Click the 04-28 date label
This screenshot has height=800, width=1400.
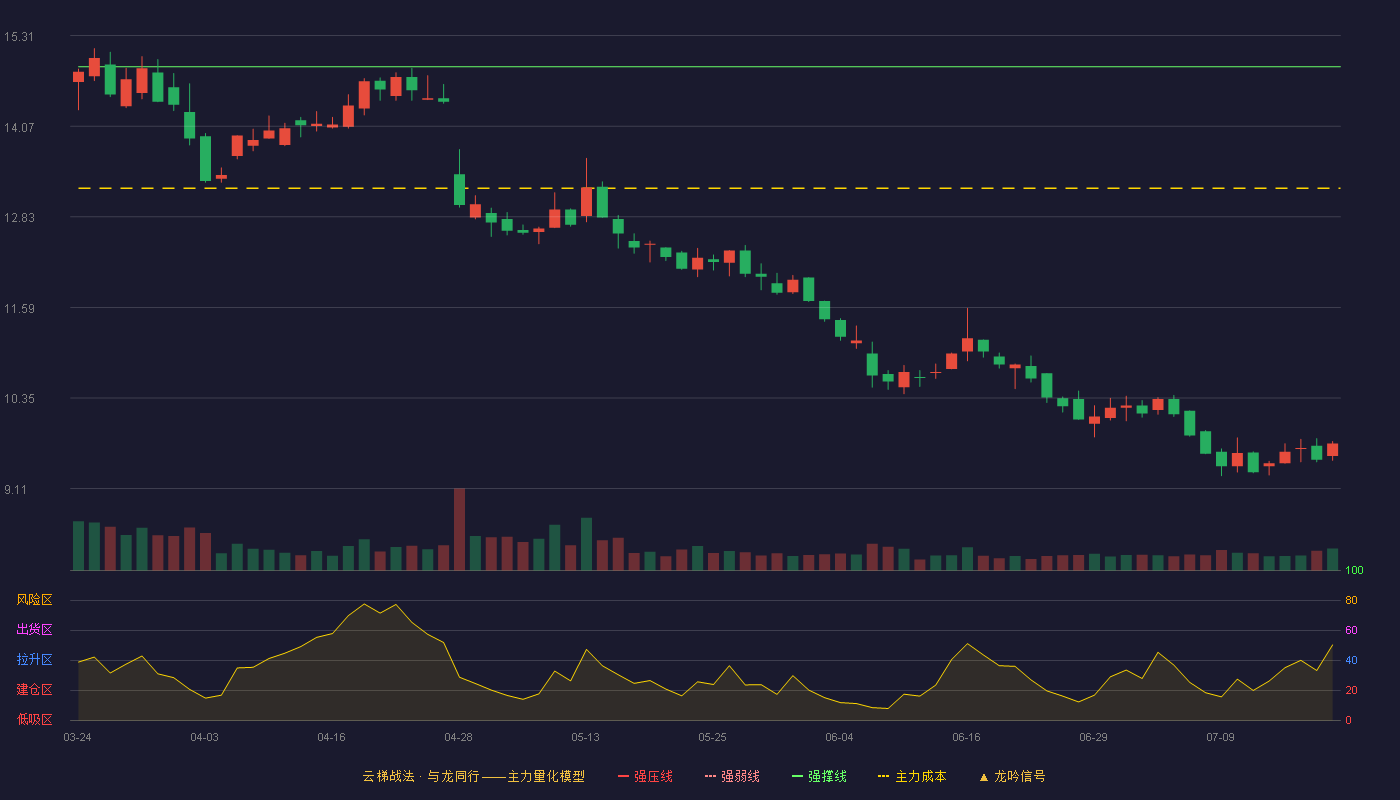(458, 737)
